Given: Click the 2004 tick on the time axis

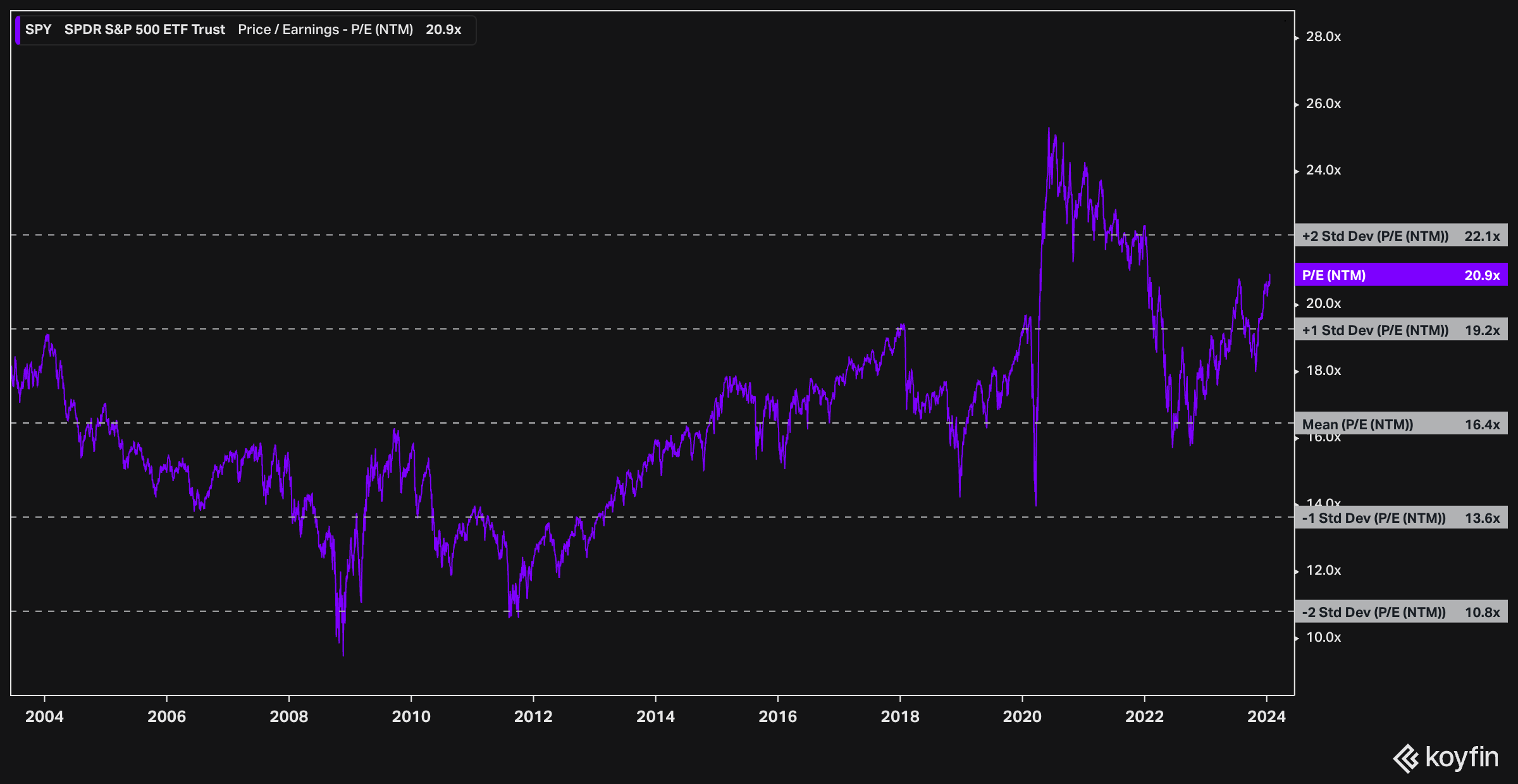Looking at the screenshot, I should (x=44, y=716).
